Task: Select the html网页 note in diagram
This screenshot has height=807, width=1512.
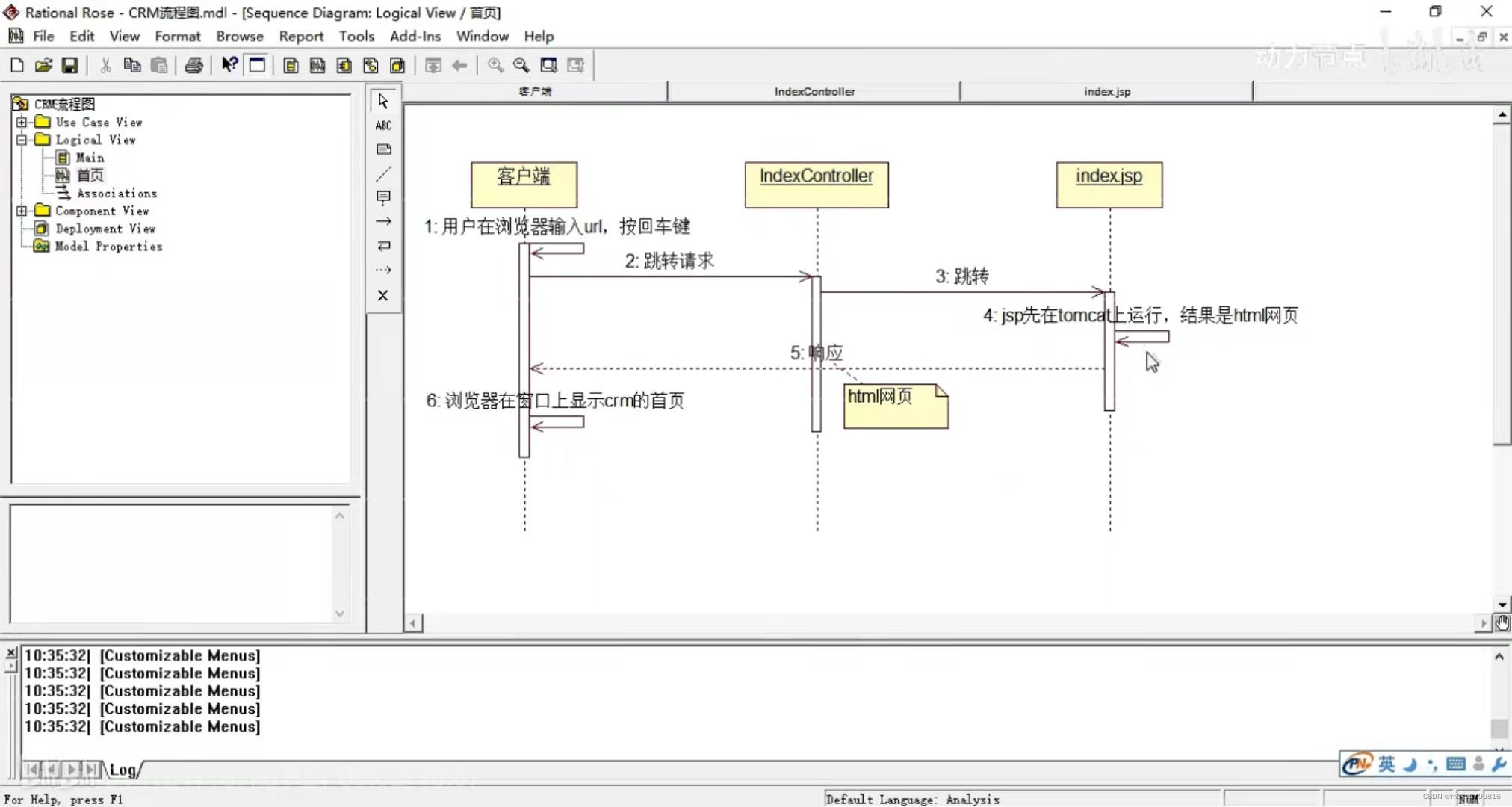Action: [896, 406]
